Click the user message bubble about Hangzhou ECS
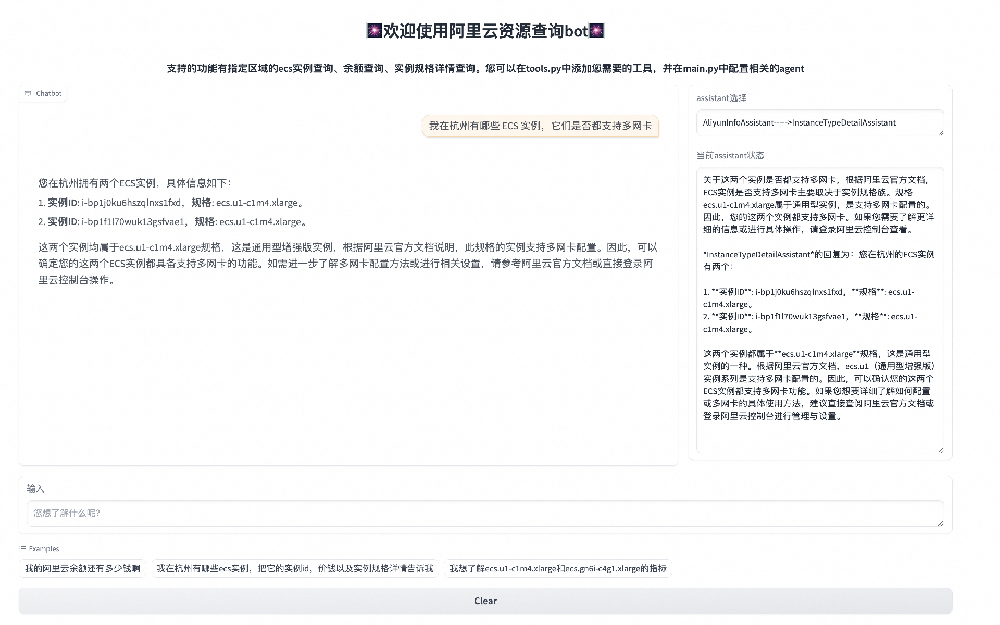The width and height of the screenshot is (1000, 625). (540, 126)
